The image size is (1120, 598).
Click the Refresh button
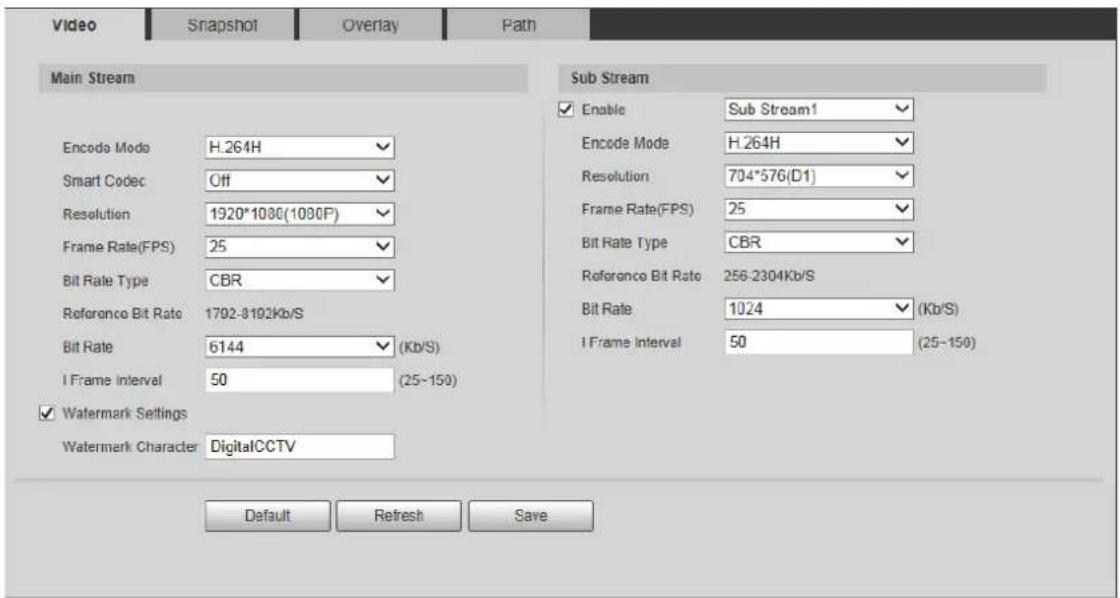point(399,515)
